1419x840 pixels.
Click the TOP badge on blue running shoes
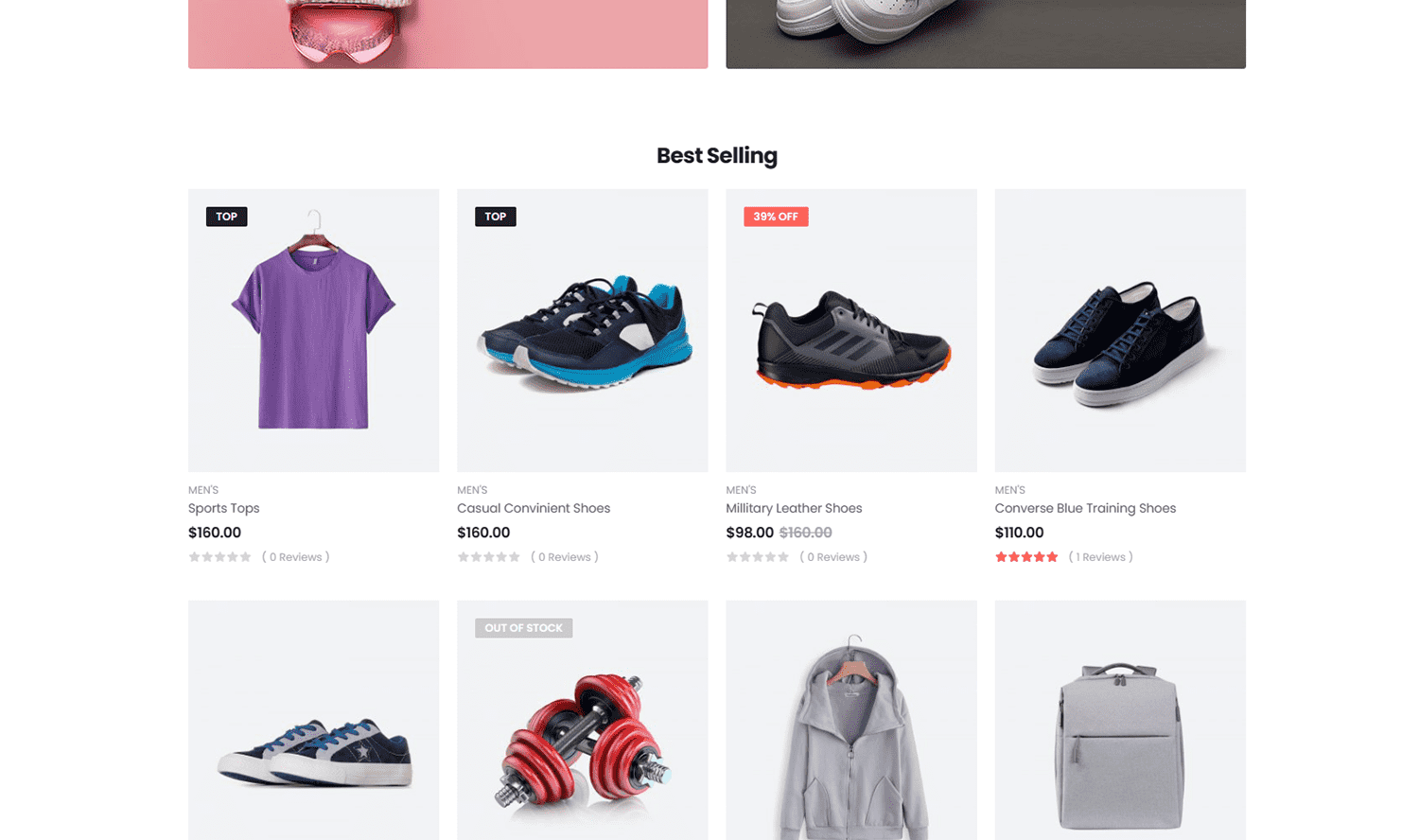[x=496, y=217]
